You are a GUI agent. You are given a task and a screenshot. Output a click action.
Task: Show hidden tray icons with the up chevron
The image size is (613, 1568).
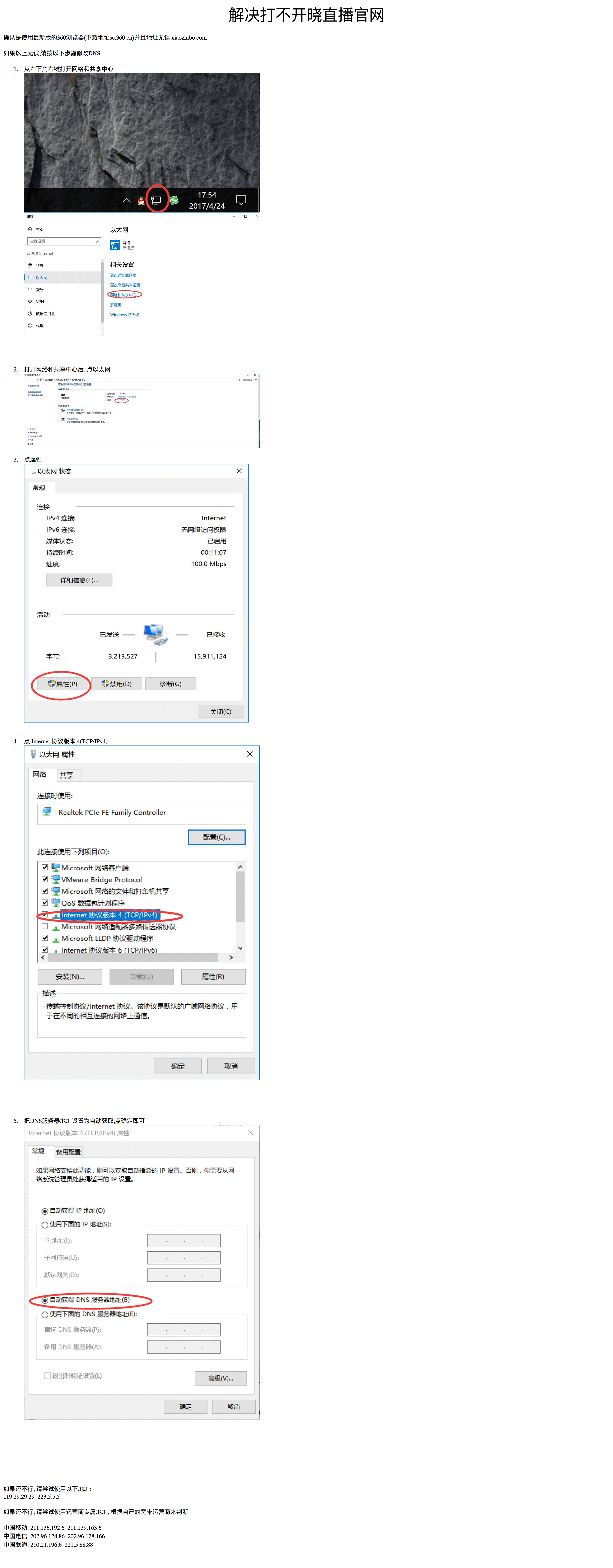[127, 200]
